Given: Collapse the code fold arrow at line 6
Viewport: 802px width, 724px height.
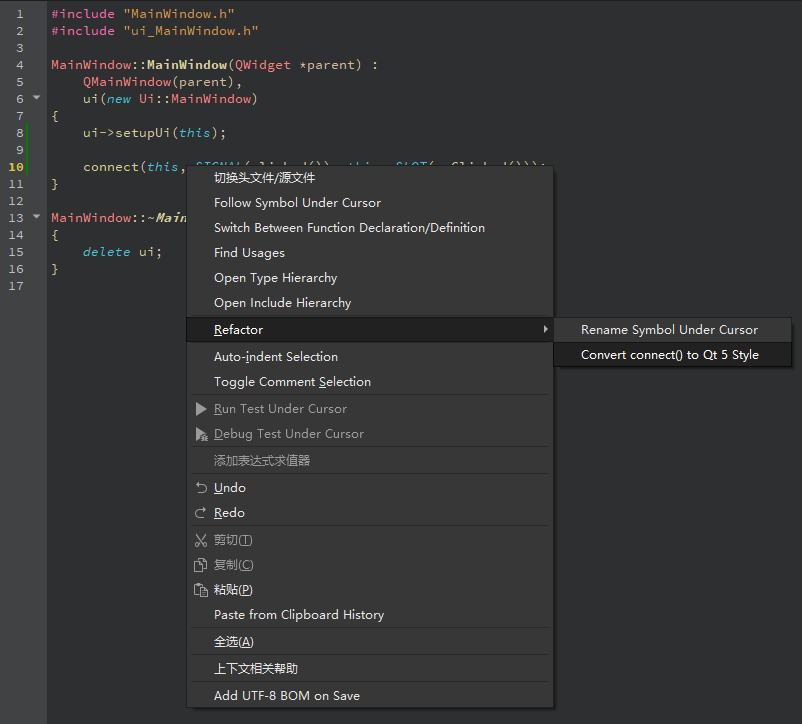Looking at the screenshot, I should pyautogui.click(x=36, y=97).
